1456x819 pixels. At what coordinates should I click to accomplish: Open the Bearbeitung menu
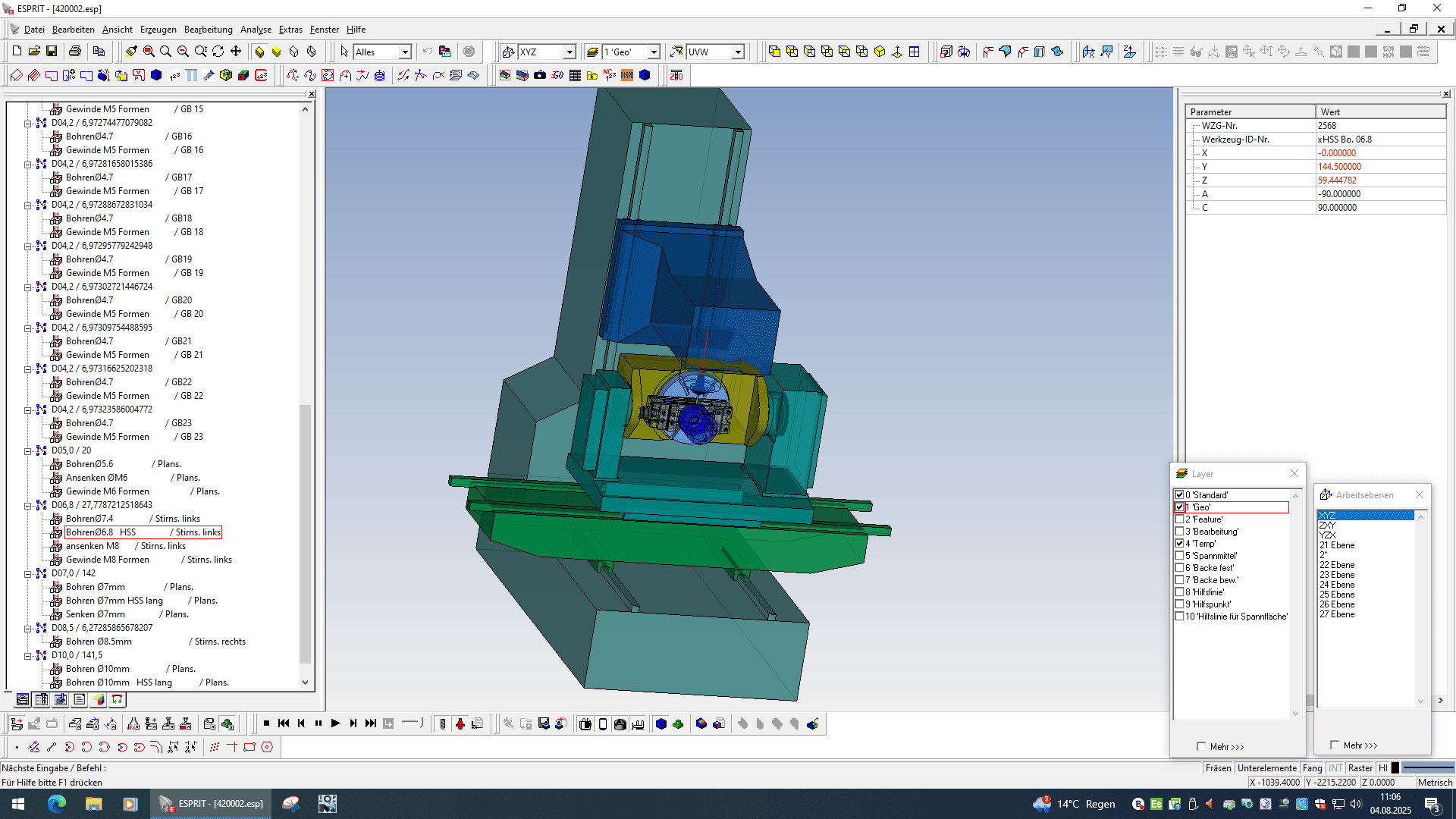(x=208, y=30)
